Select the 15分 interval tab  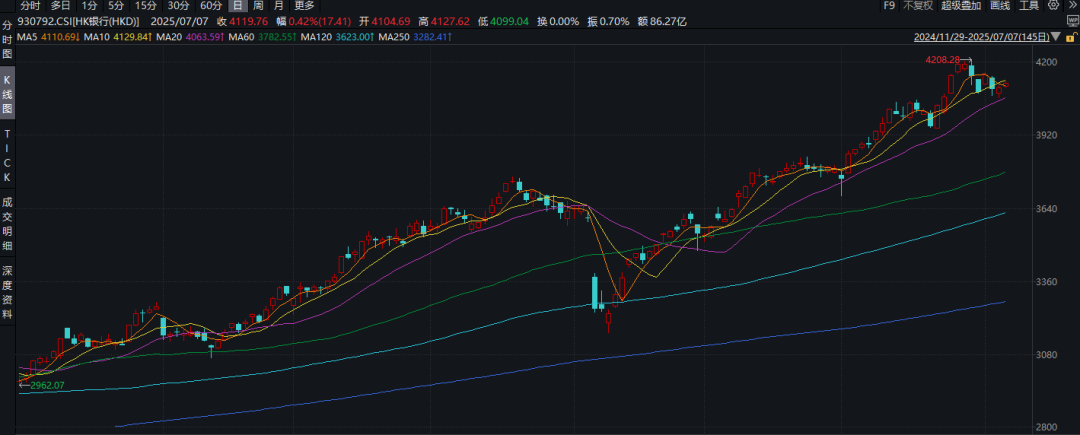coord(146,6)
